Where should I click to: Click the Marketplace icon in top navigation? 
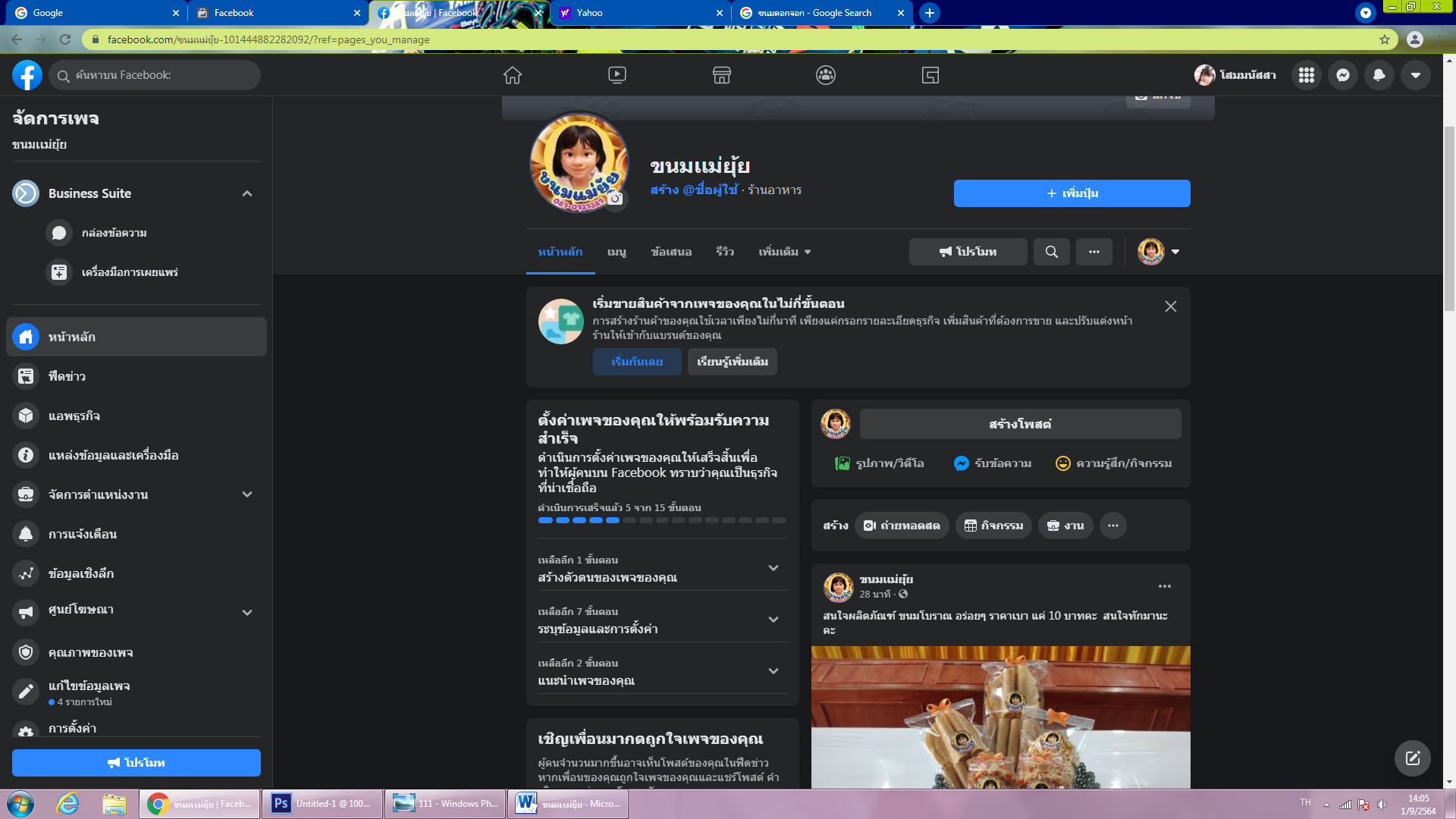(x=721, y=75)
